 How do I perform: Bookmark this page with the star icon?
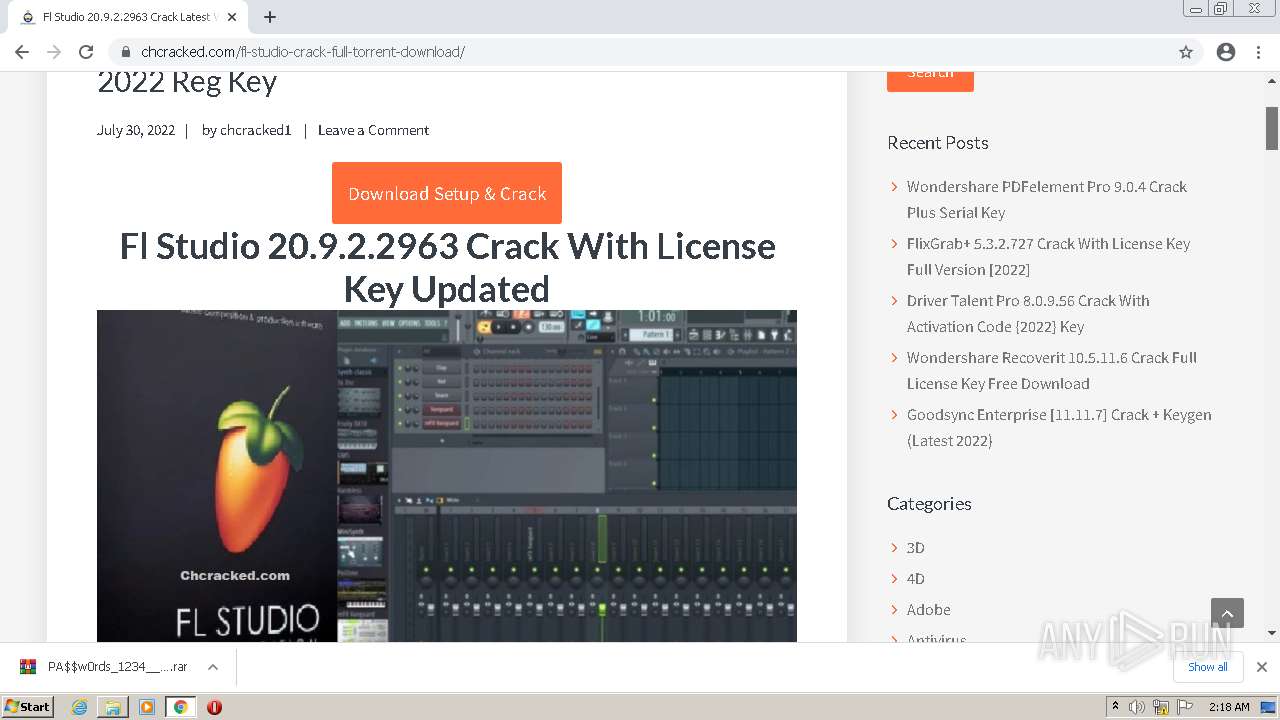1186,52
